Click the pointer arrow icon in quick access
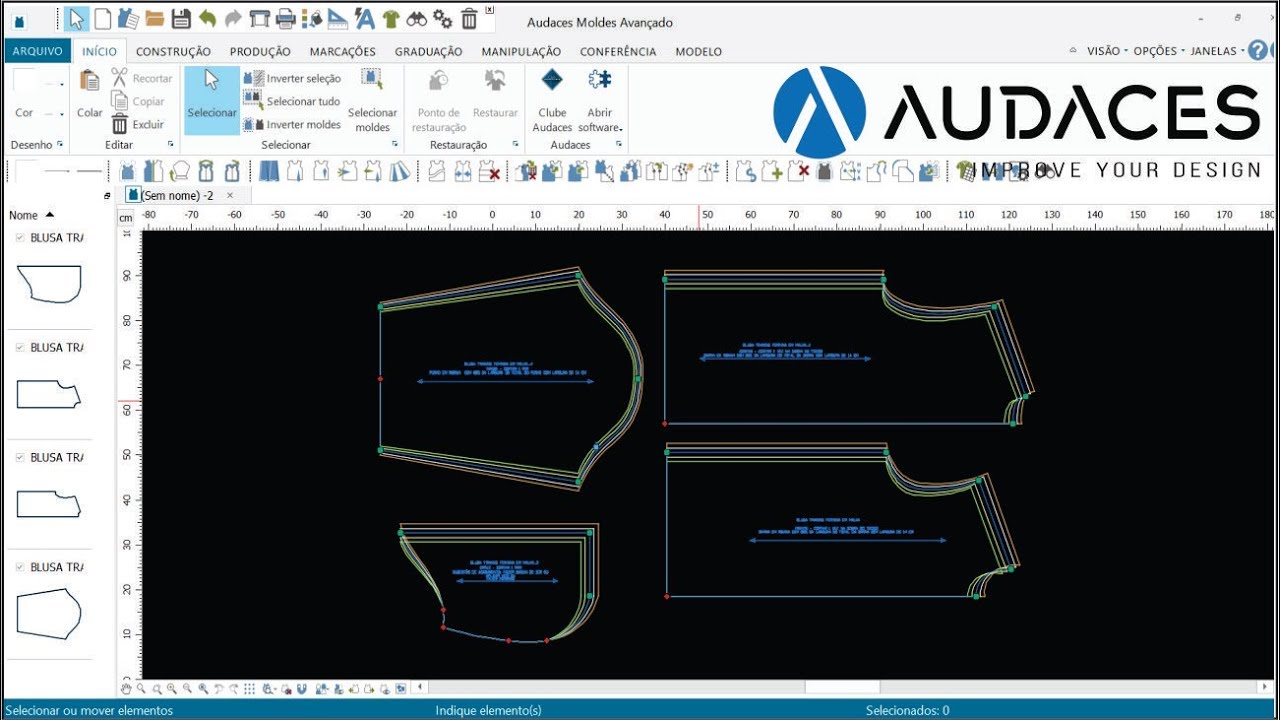The image size is (1280, 720). pos(77,18)
